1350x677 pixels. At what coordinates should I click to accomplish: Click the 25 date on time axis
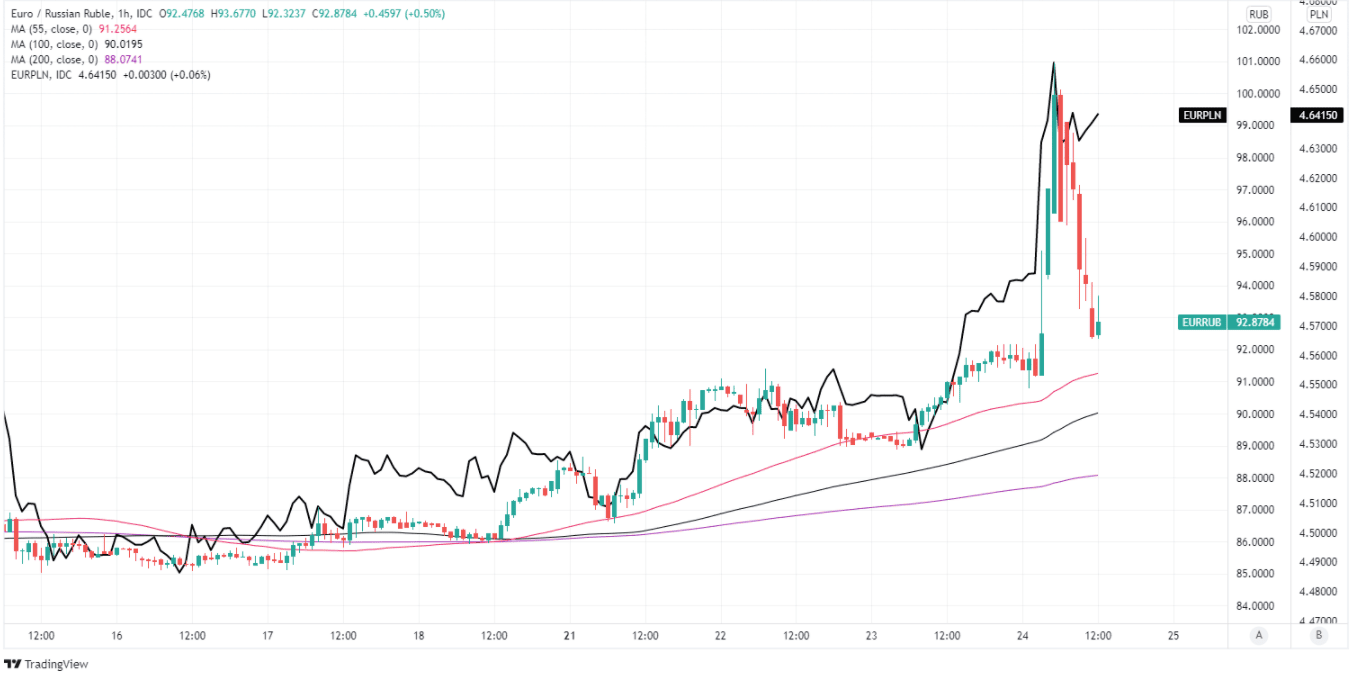1173,635
